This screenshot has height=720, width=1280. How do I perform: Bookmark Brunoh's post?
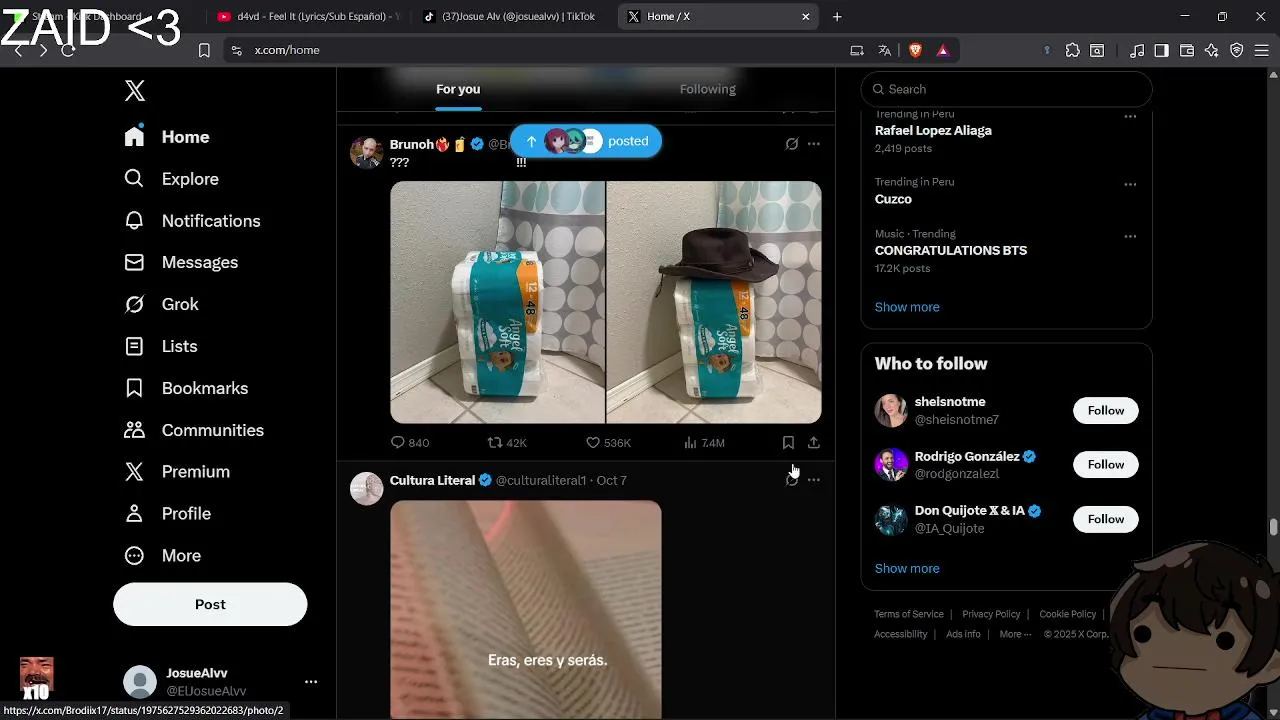(788, 442)
